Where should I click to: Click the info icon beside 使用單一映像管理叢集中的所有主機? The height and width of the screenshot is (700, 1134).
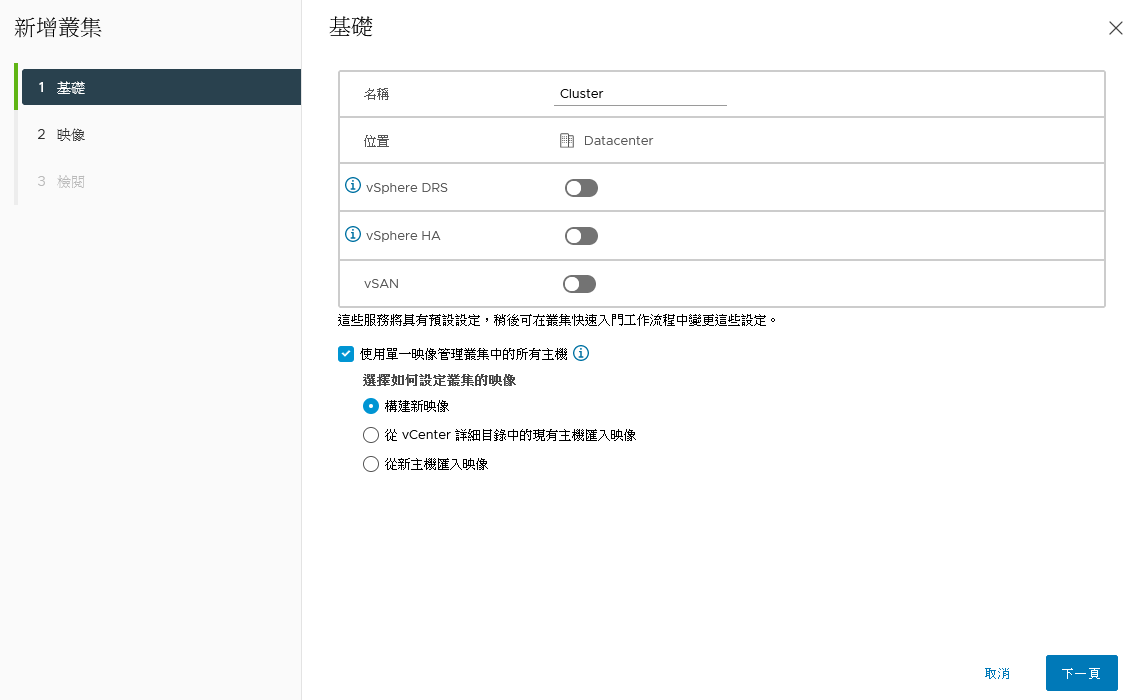pyautogui.click(x=581, y=353)
